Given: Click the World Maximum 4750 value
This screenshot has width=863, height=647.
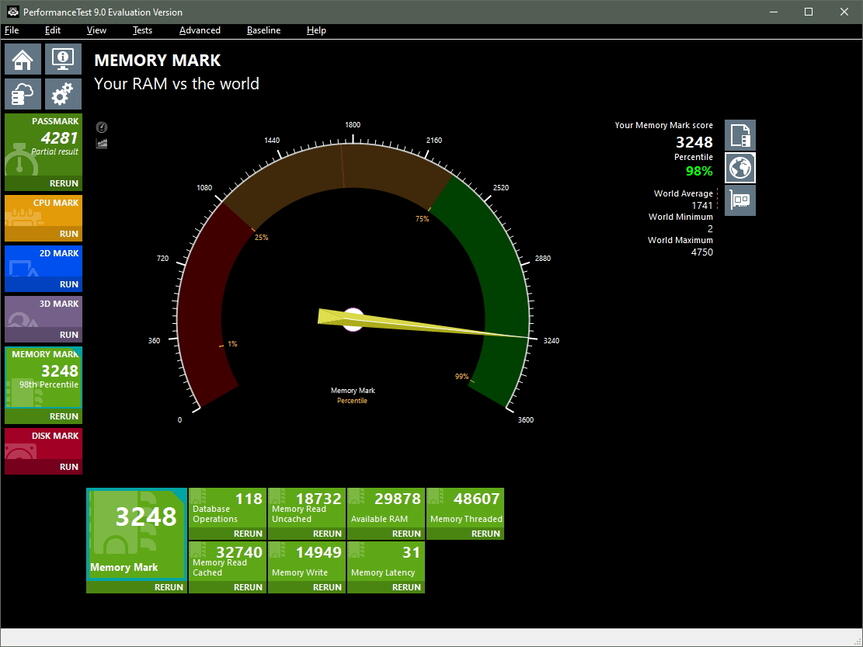Looking at the screenshot, I should pos(702,252).
